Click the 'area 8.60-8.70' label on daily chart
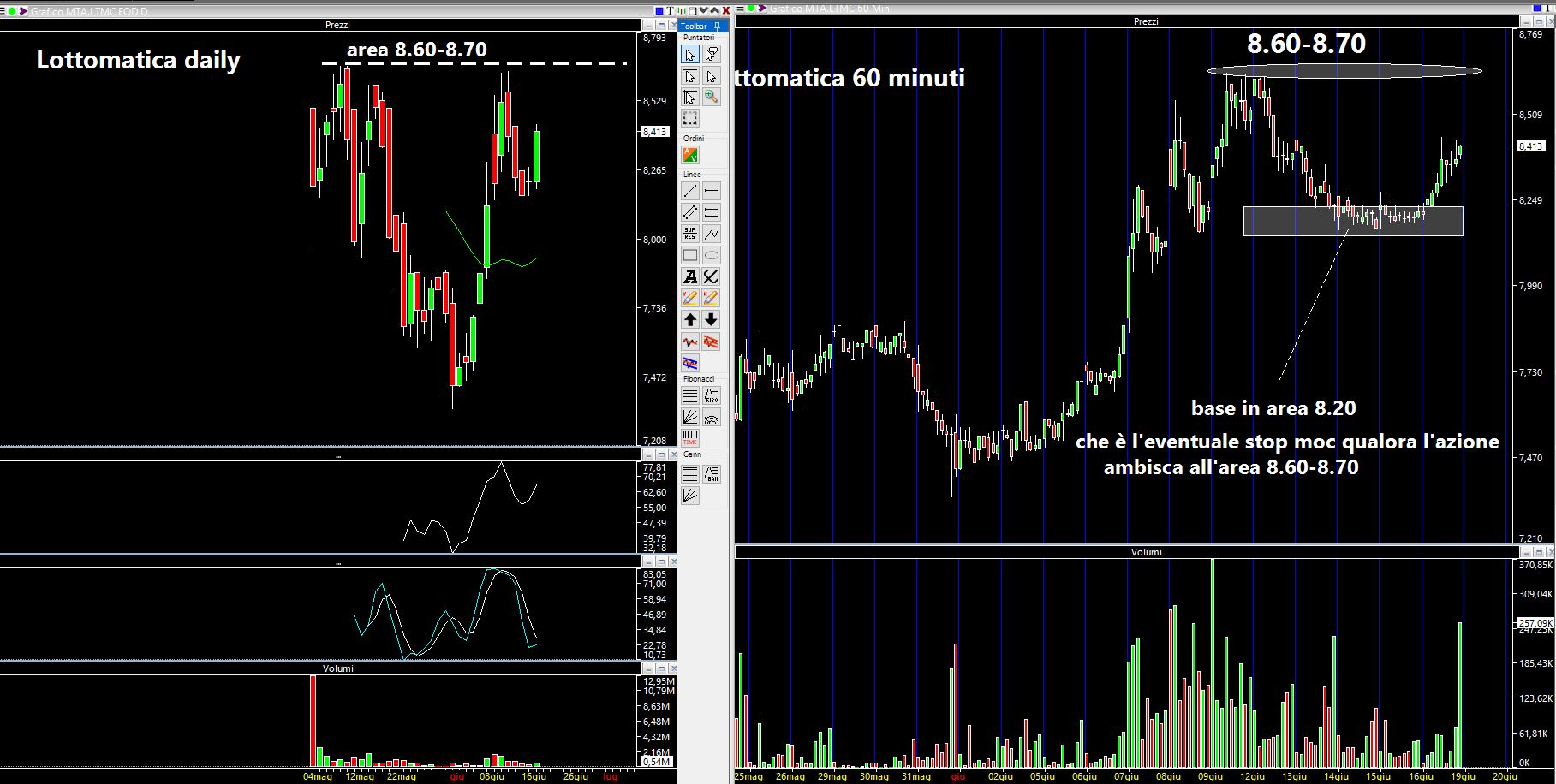This screenshot has width=1556, height=784. 417,50
